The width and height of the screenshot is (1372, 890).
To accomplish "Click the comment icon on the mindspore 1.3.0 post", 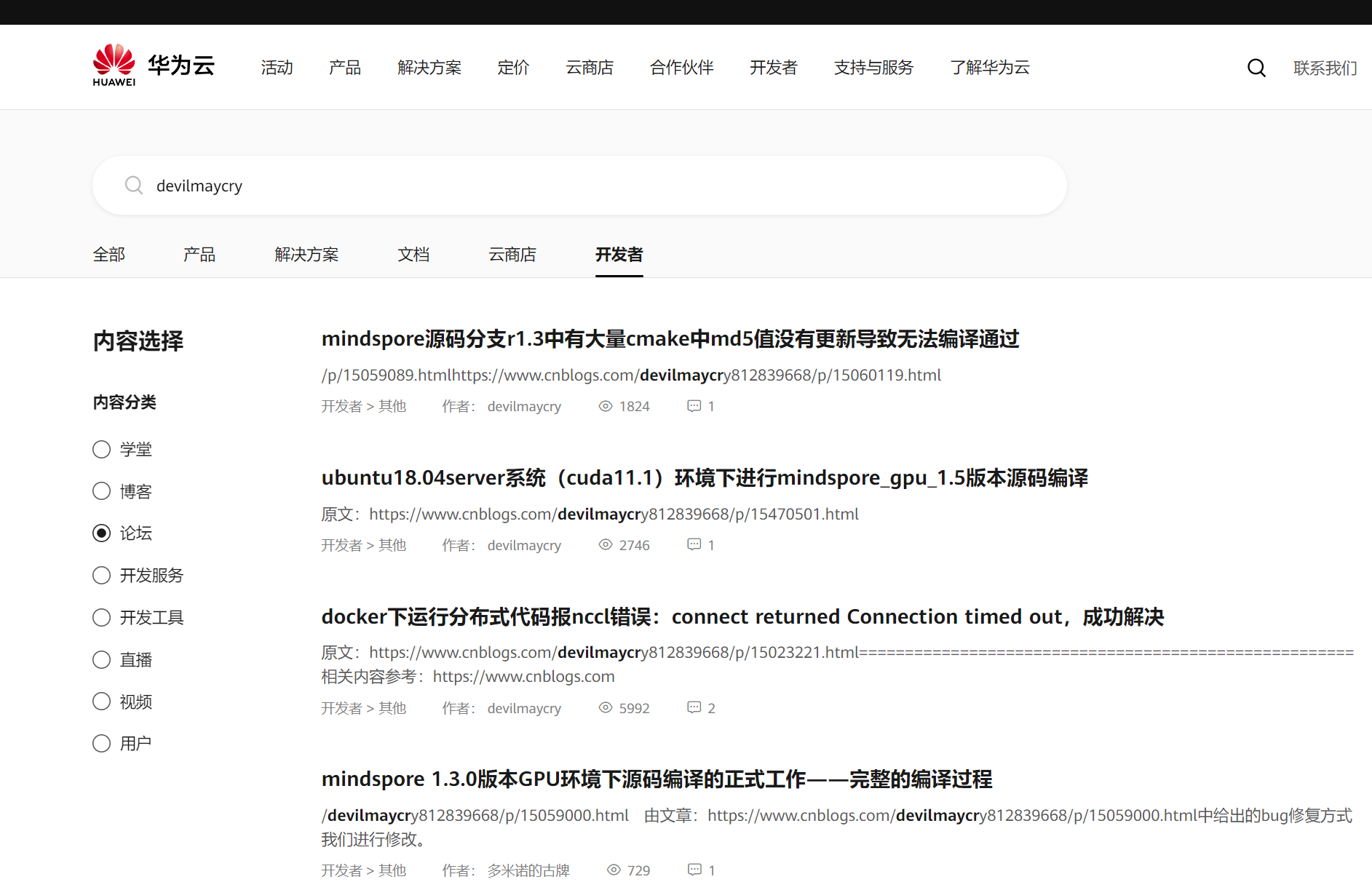I will (695, 870).
